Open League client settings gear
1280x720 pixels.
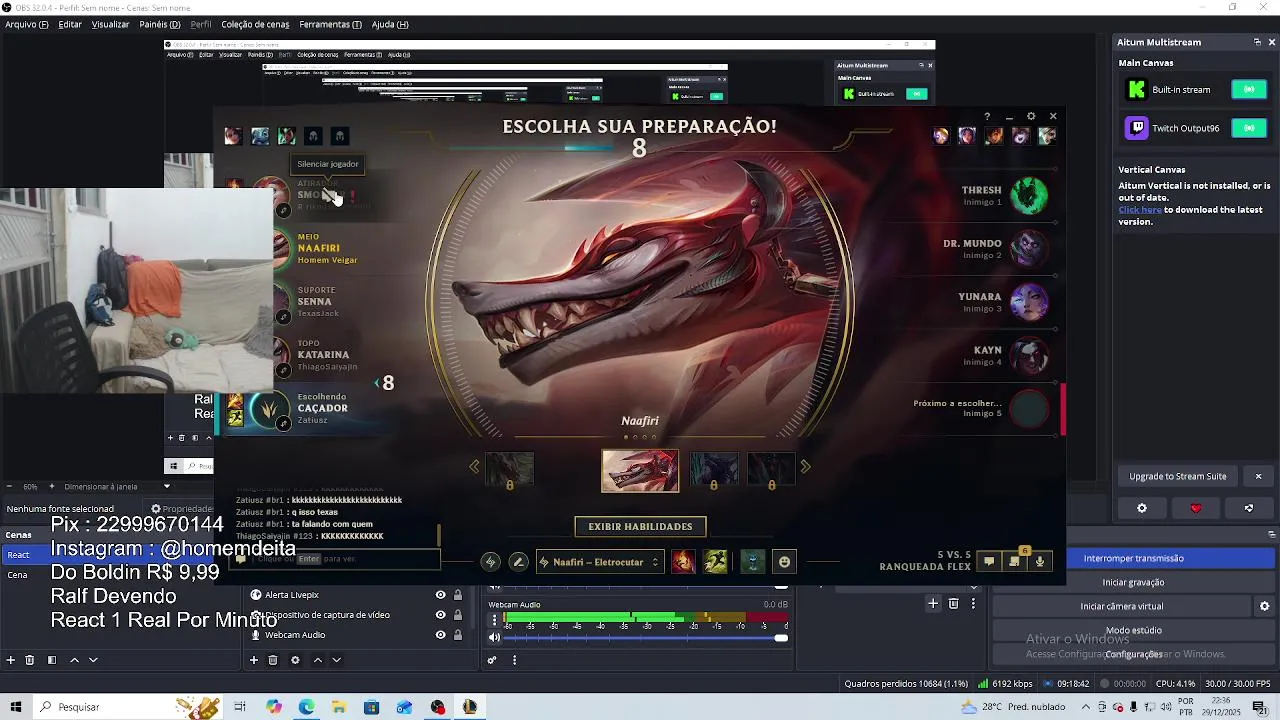pyautogui.click(x=1031, y=116)
